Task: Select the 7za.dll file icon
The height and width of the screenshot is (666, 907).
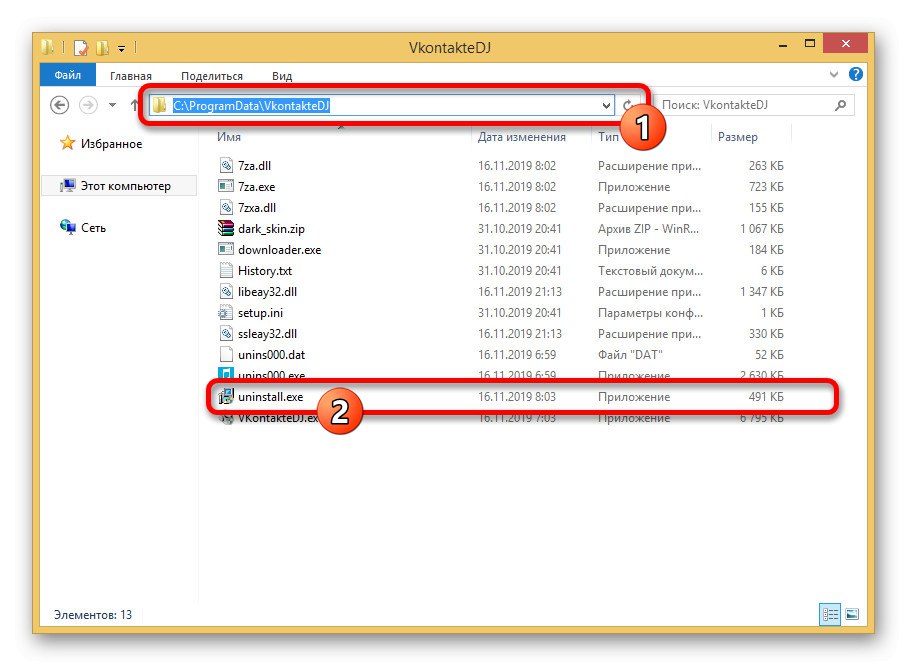Action: pyautogui.click(x=226, y=165)
